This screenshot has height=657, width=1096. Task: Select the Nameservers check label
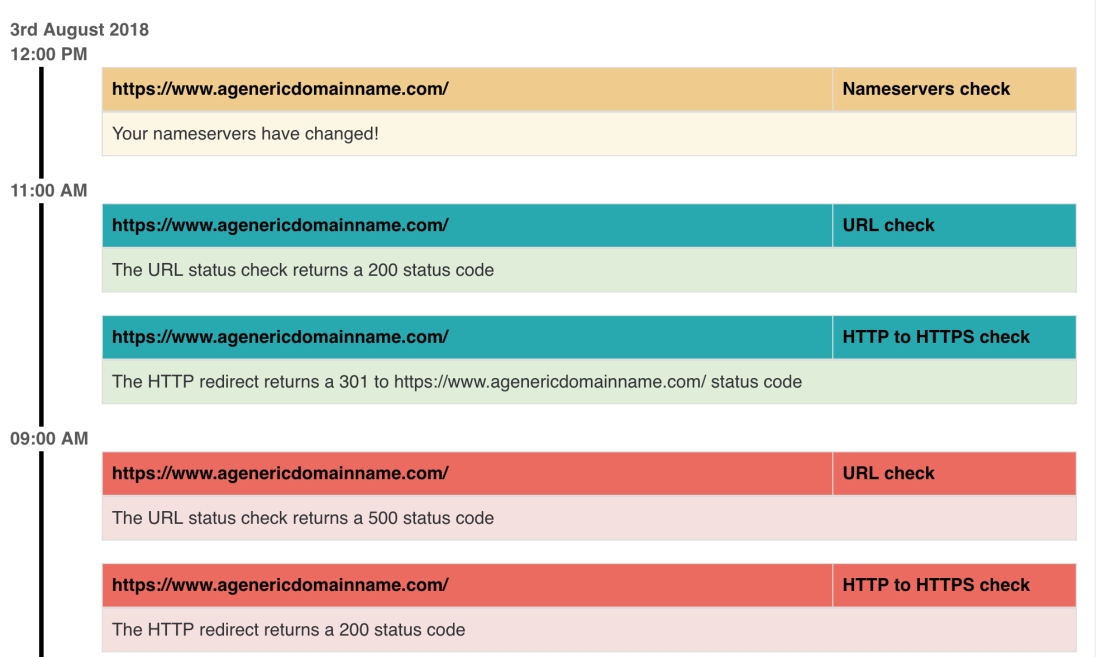(x=926, y=89)
